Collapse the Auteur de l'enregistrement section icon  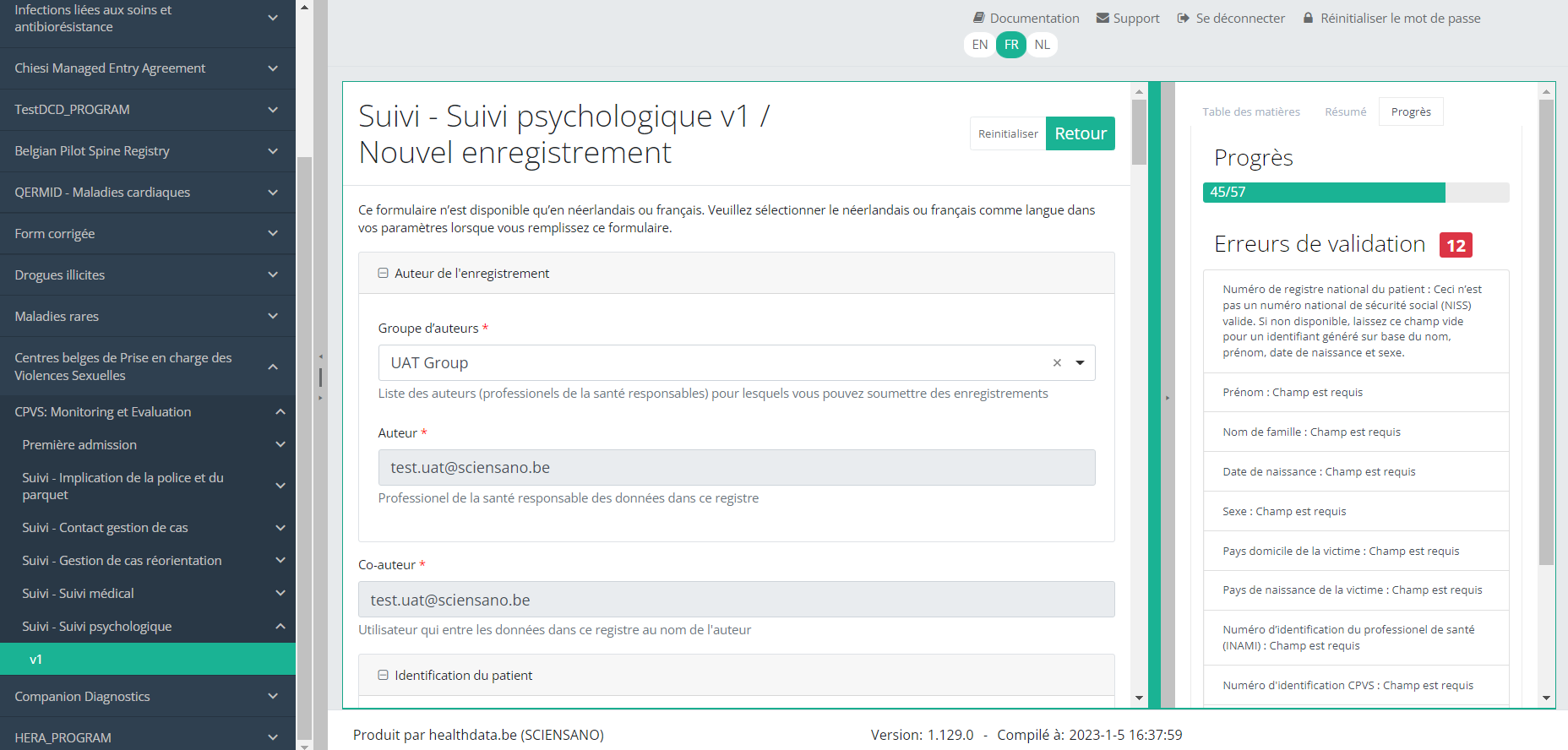(x=383, y=274)
